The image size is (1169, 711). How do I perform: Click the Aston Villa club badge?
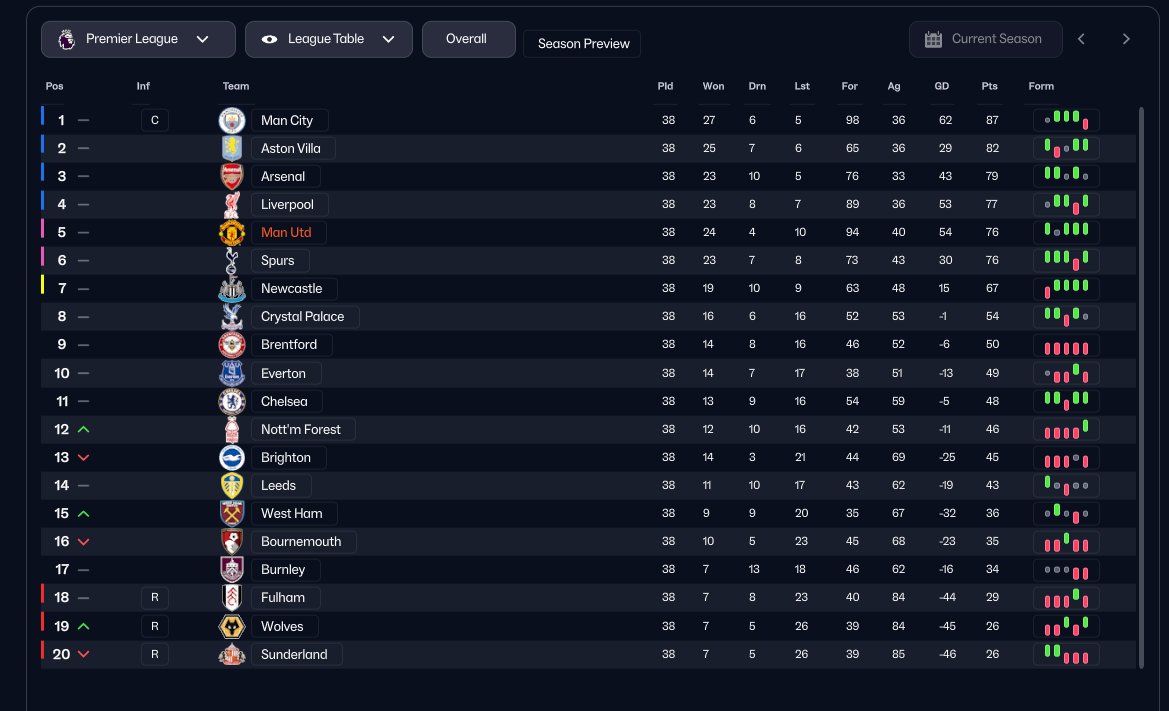click(232, 148)
